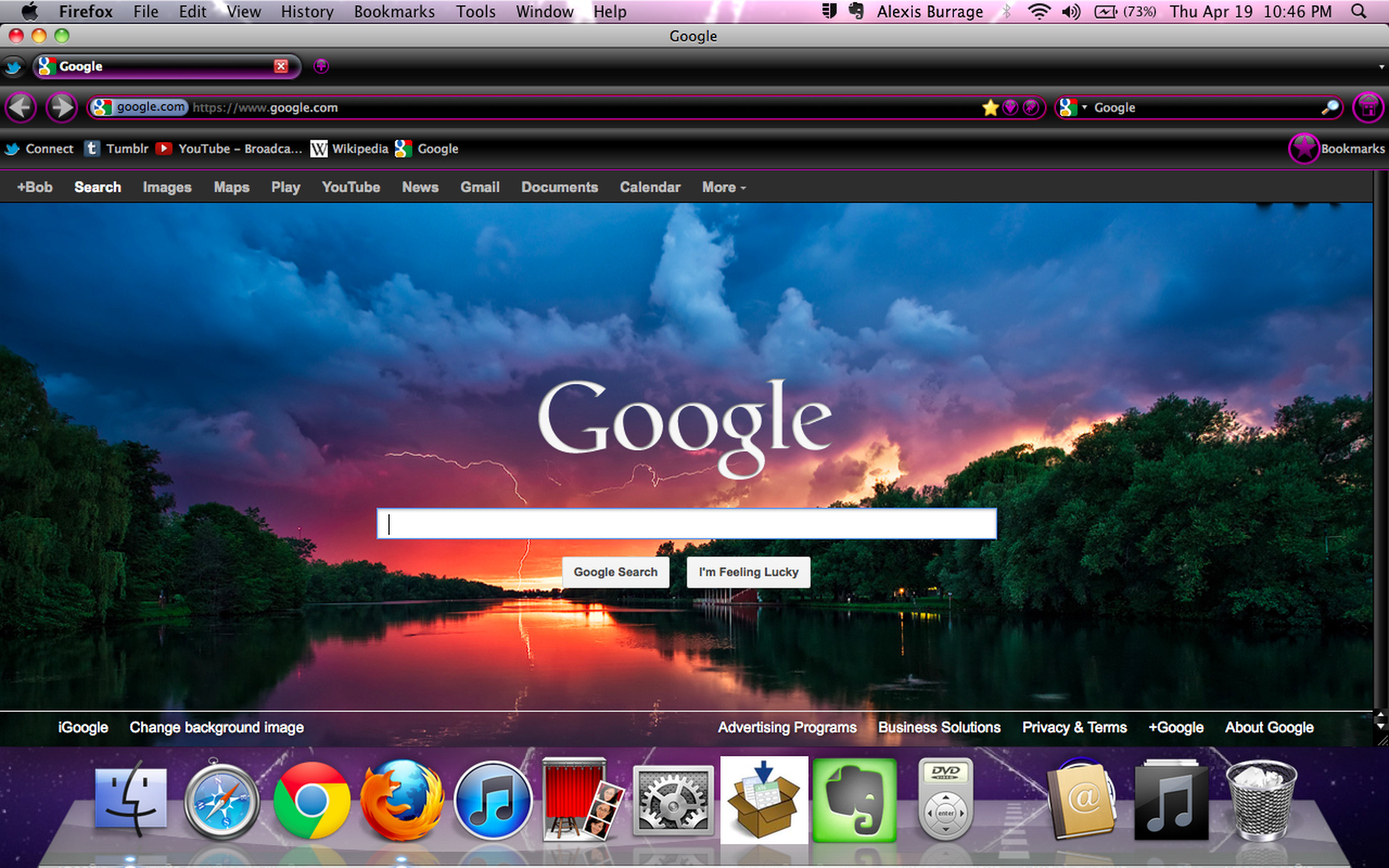
Task: Open Address Book from the Dock
Action: click(x=1080, y=800)
